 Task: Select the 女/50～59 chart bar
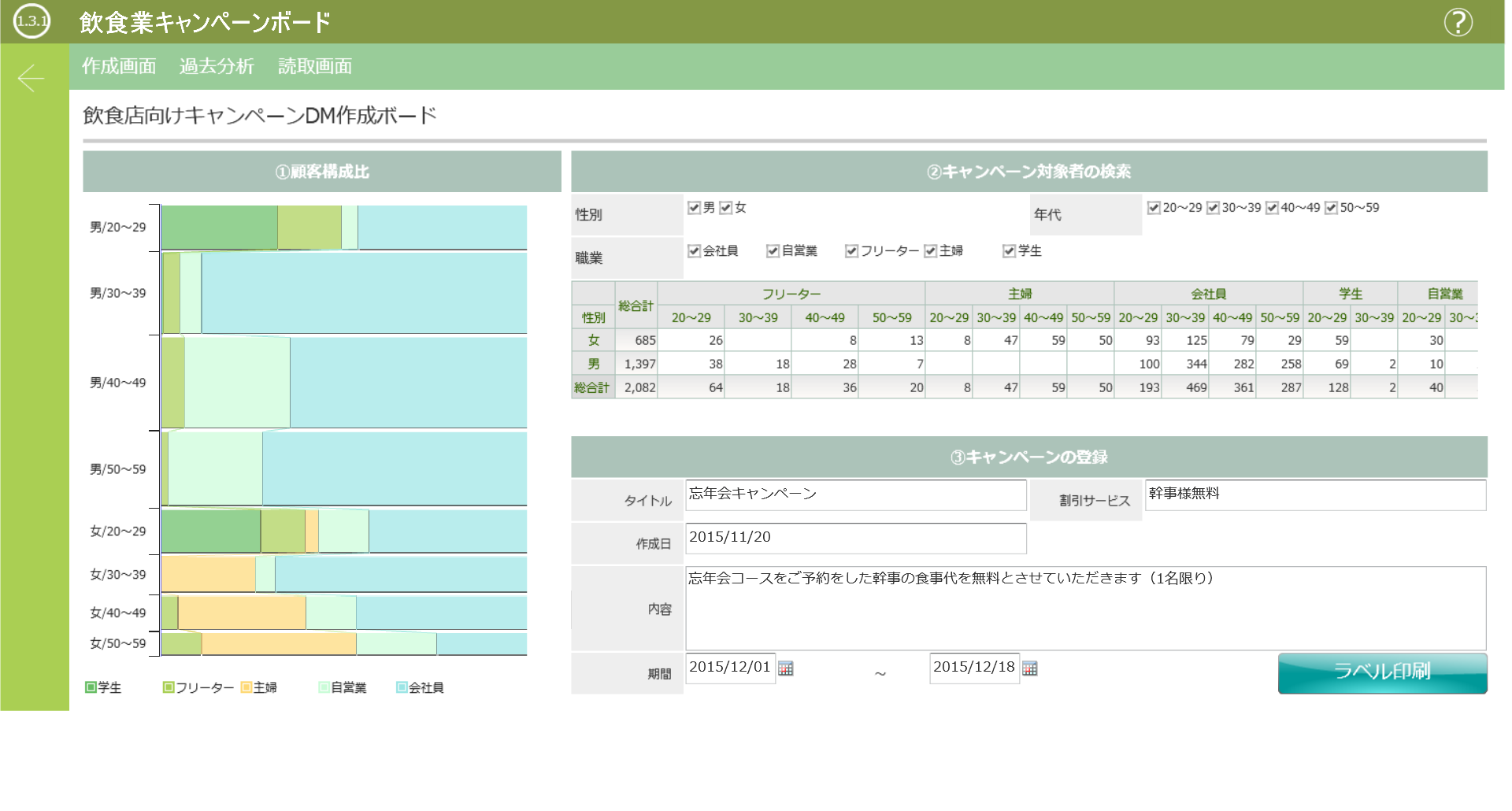coord(344,643)
